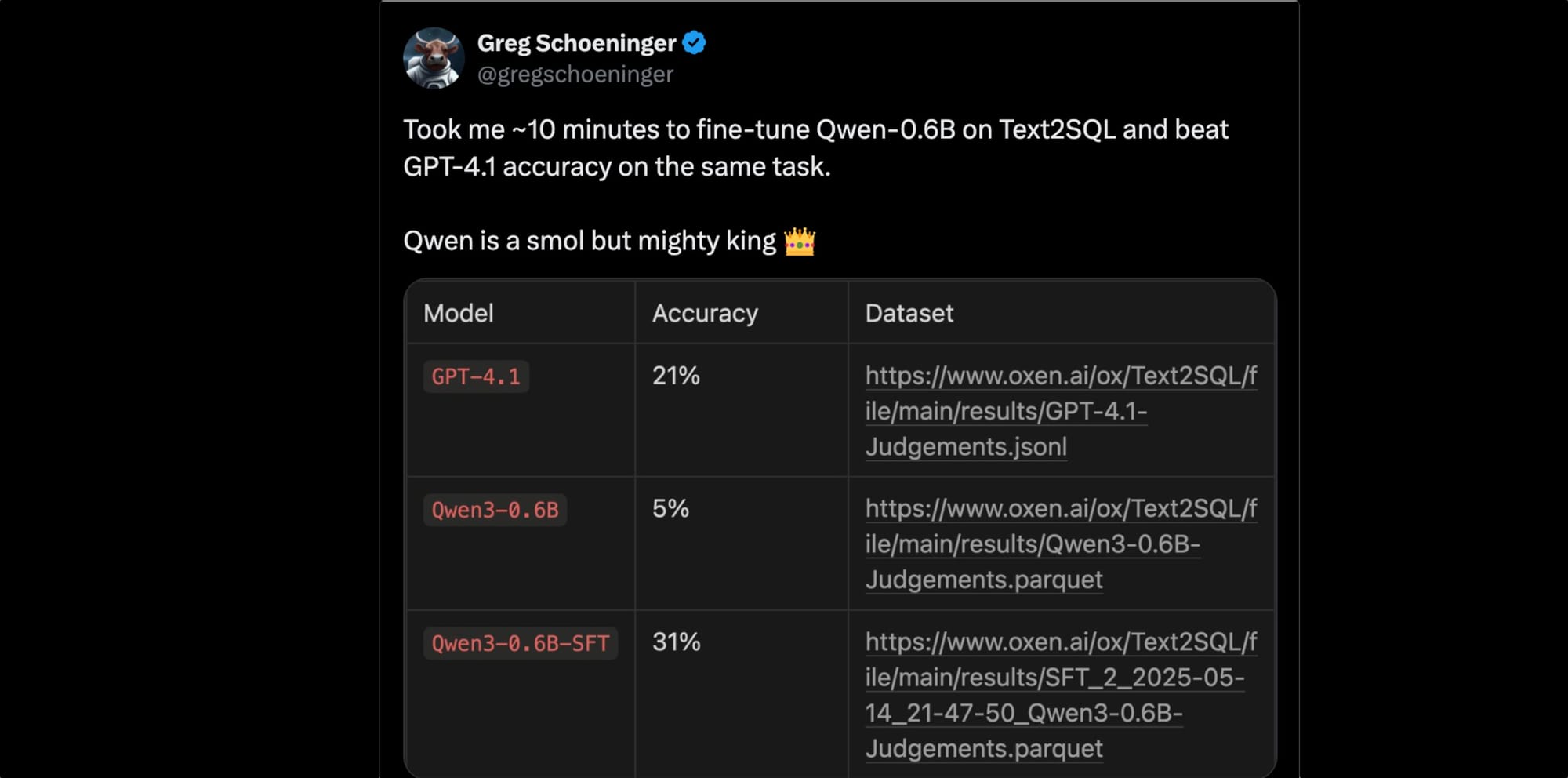
Task: Click the Model column header
Action: click(459, 314)
